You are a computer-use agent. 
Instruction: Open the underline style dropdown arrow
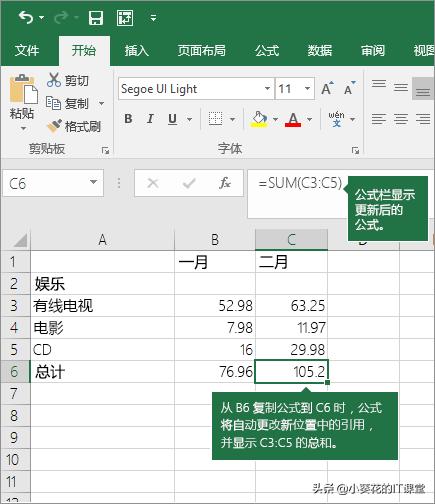click(190, 119)
